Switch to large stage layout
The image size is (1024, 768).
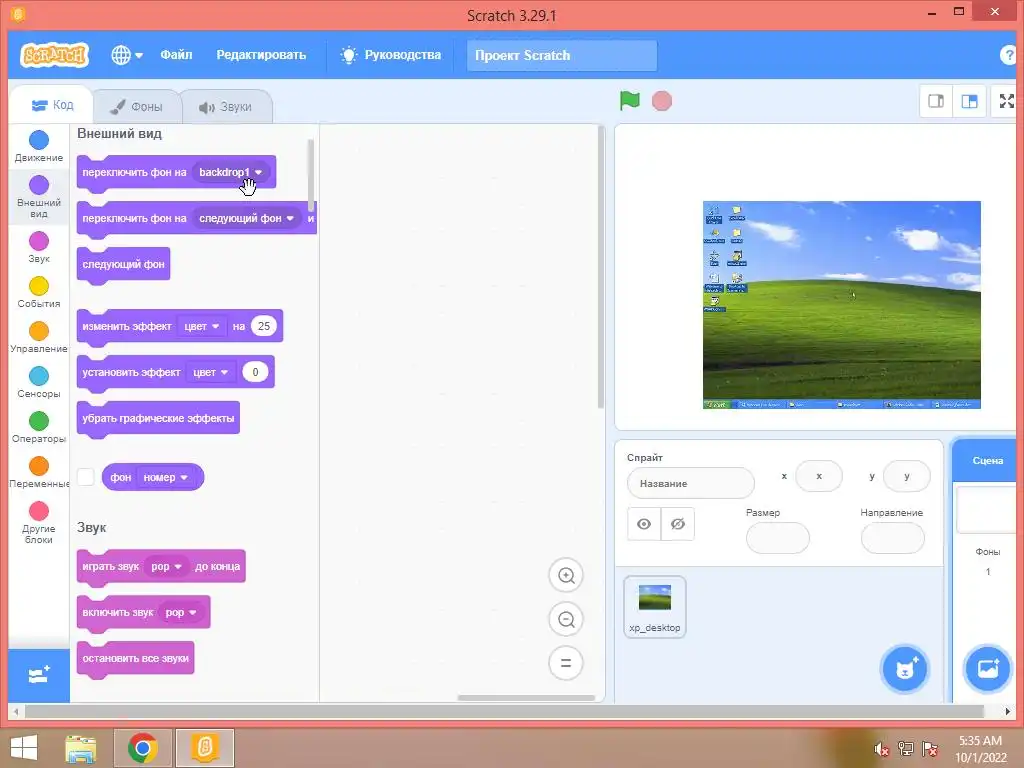970,101
